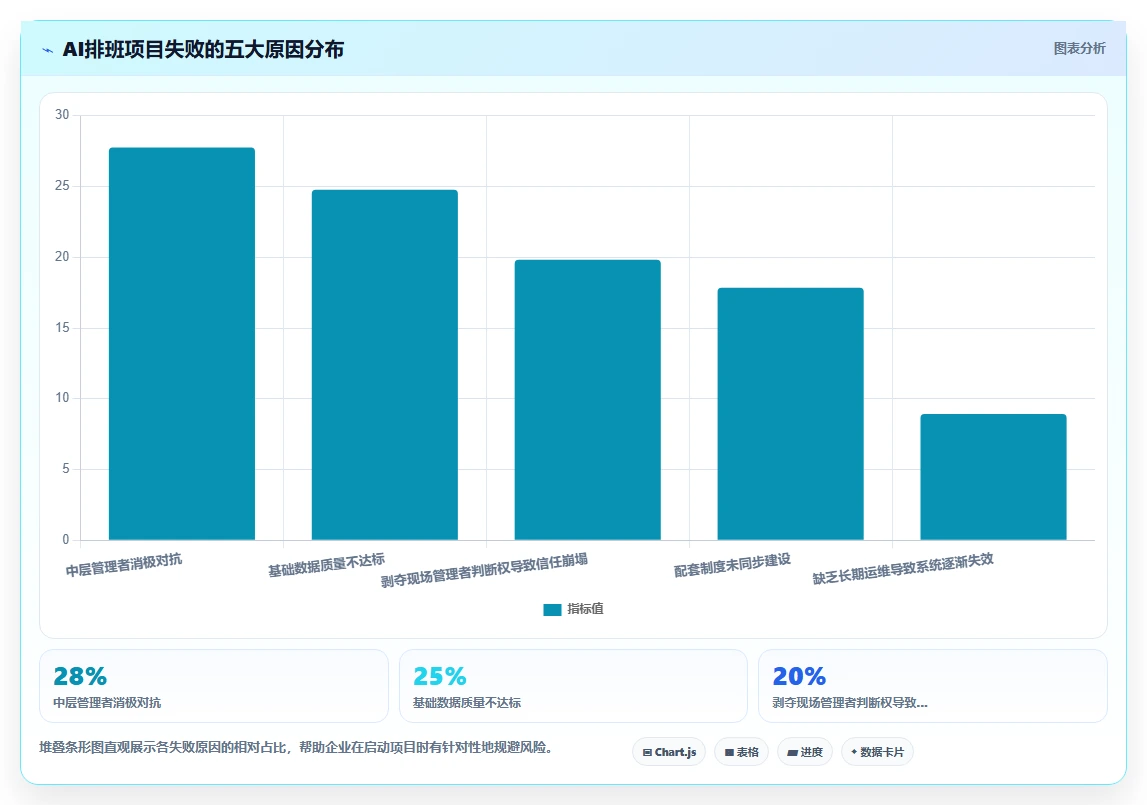1147x805 pixels.
Task: Click the y-axis value 15
Action: click(62, 328)
